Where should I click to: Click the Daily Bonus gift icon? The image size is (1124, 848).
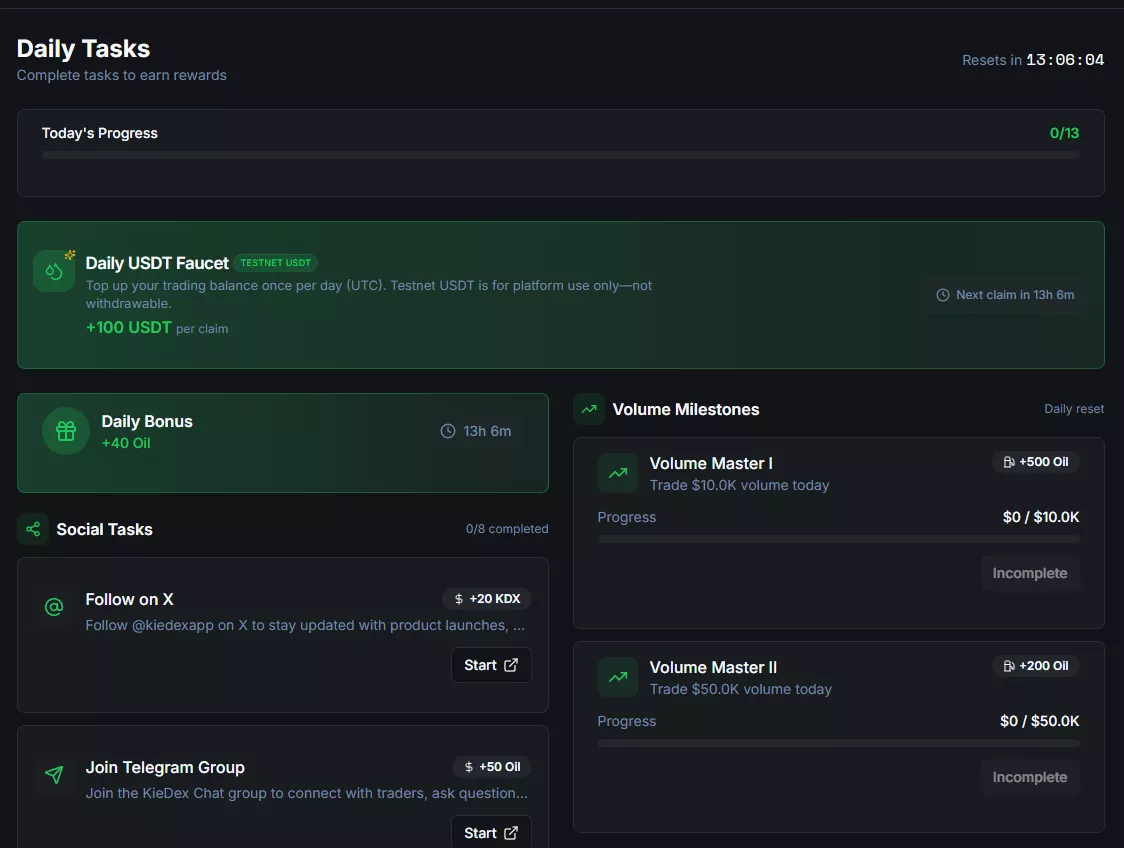66,431
